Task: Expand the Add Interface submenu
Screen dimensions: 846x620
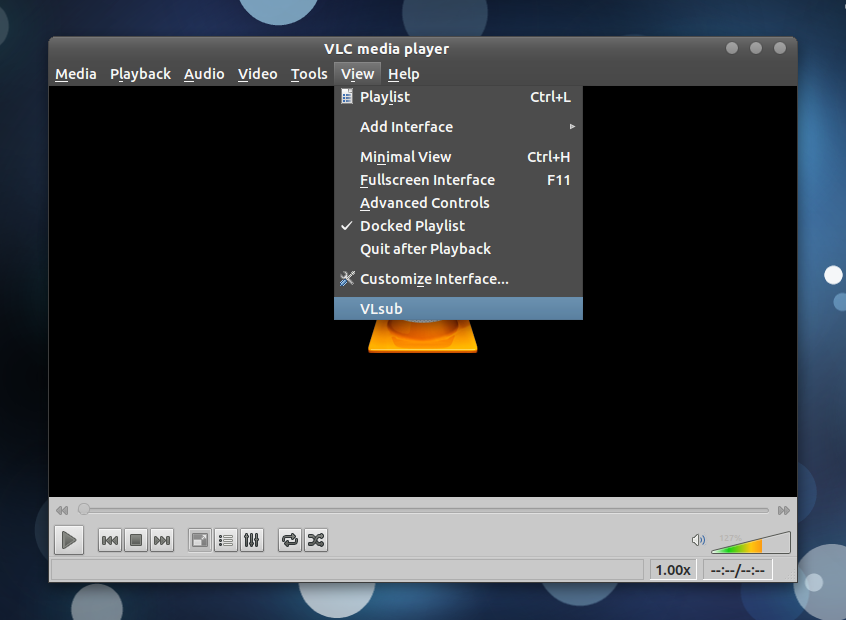Action: (406, 127)
